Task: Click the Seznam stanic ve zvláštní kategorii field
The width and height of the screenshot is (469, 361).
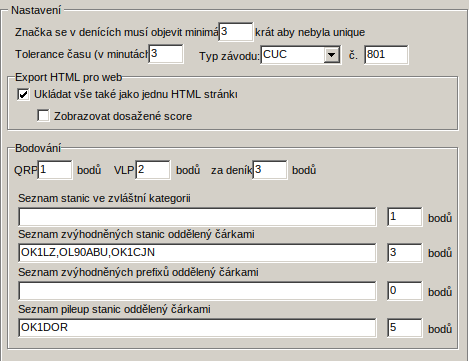Action: (197, 217)
